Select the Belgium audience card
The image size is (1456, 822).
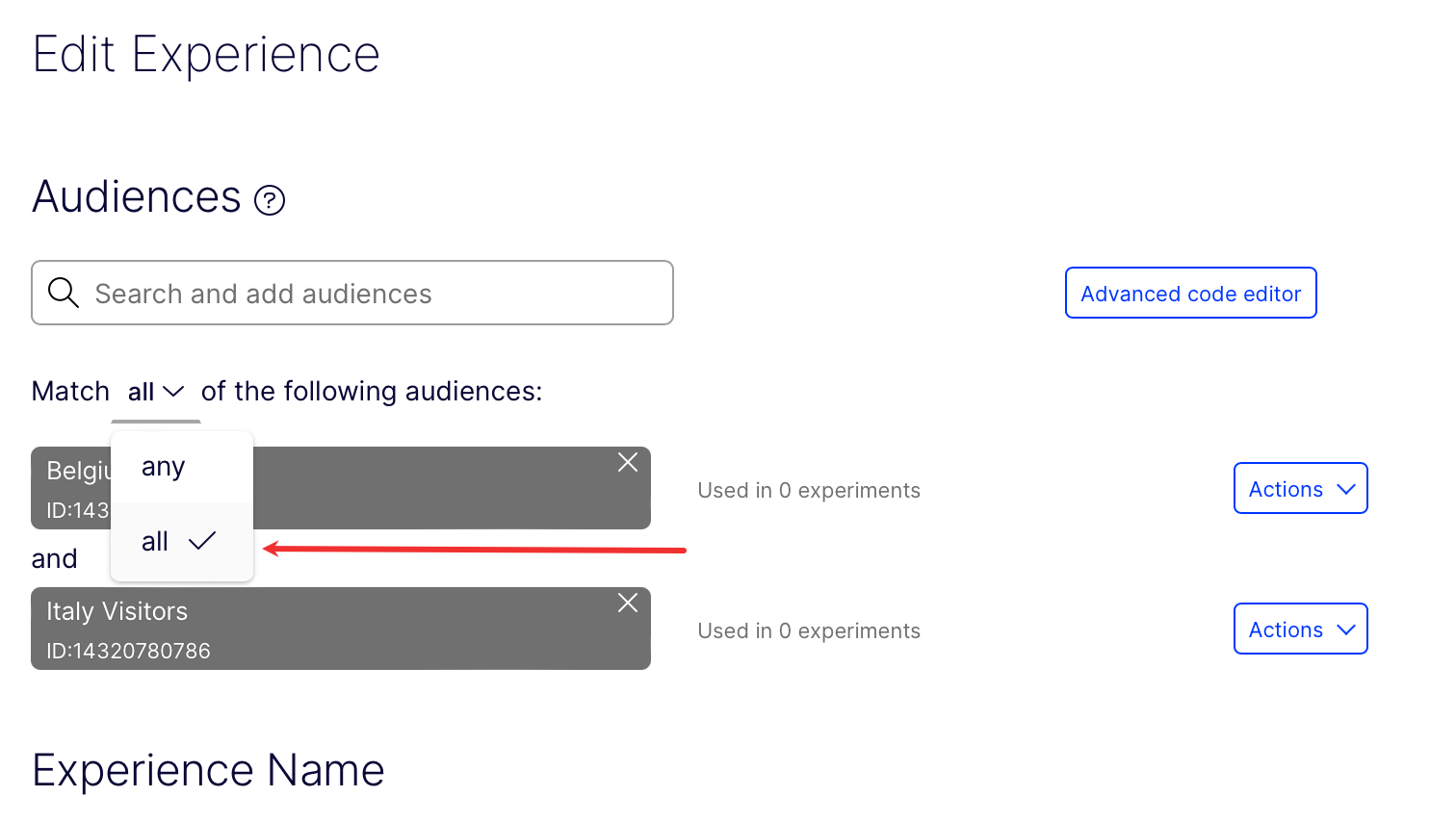click(x=433, y=488)
